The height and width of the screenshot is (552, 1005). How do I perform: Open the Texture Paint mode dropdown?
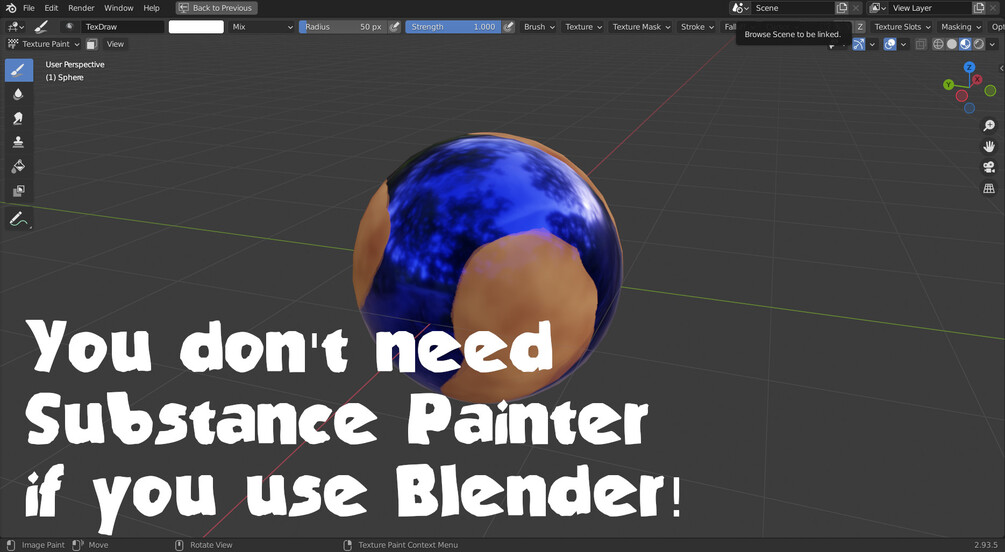point(44,44)
